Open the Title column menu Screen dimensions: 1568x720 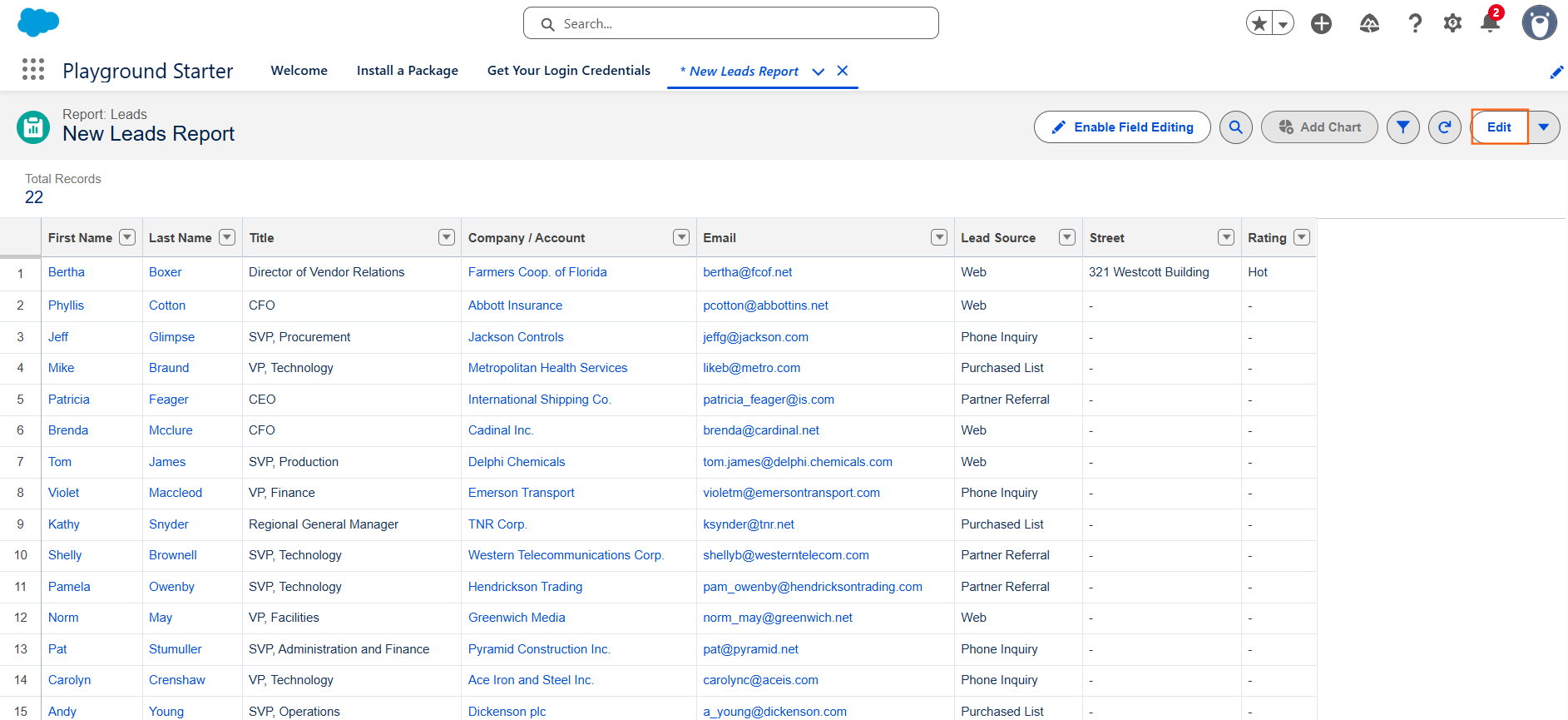[447, 237]
